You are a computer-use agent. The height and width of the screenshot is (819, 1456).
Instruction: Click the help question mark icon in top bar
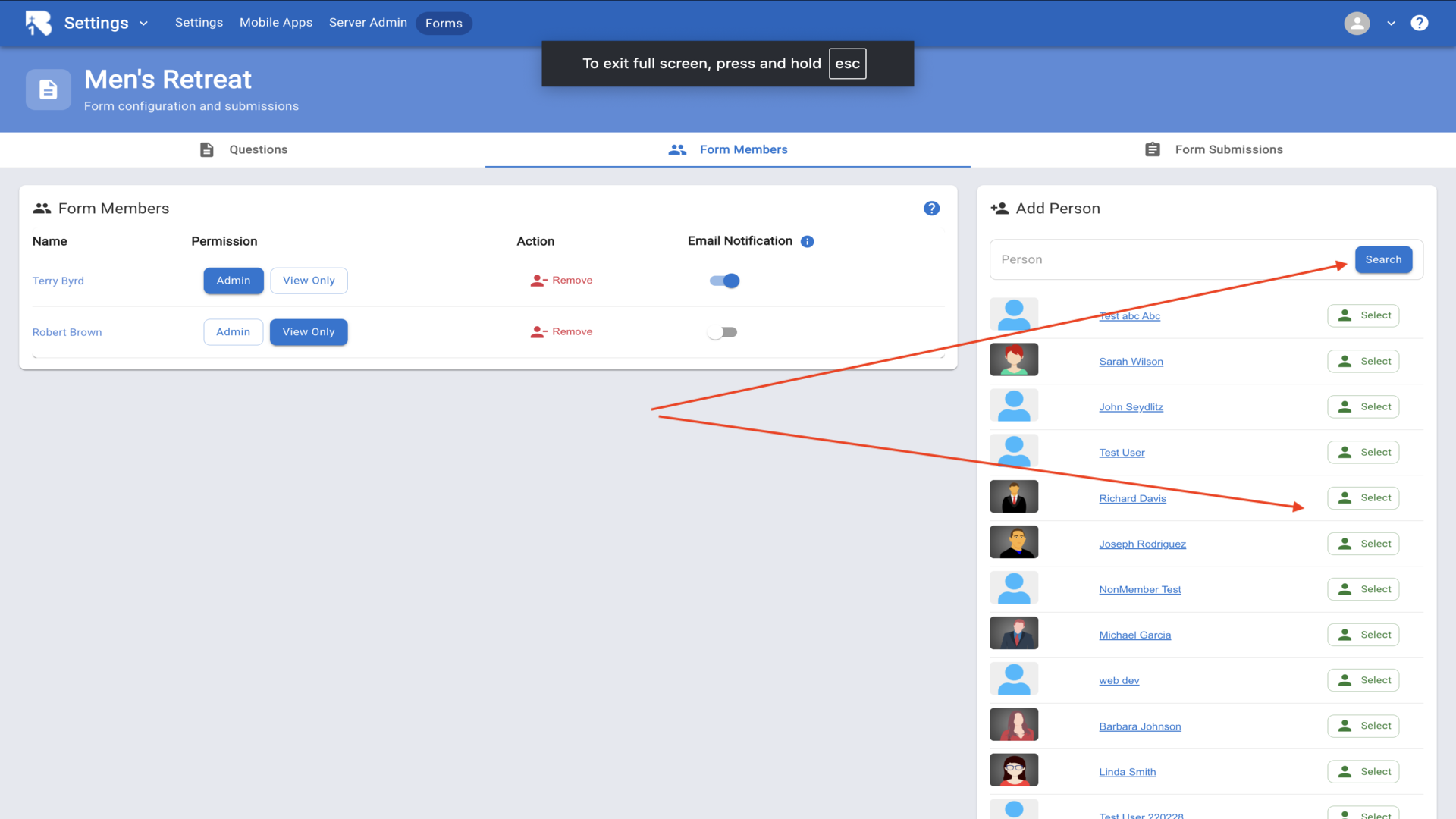click(1419, 23)
